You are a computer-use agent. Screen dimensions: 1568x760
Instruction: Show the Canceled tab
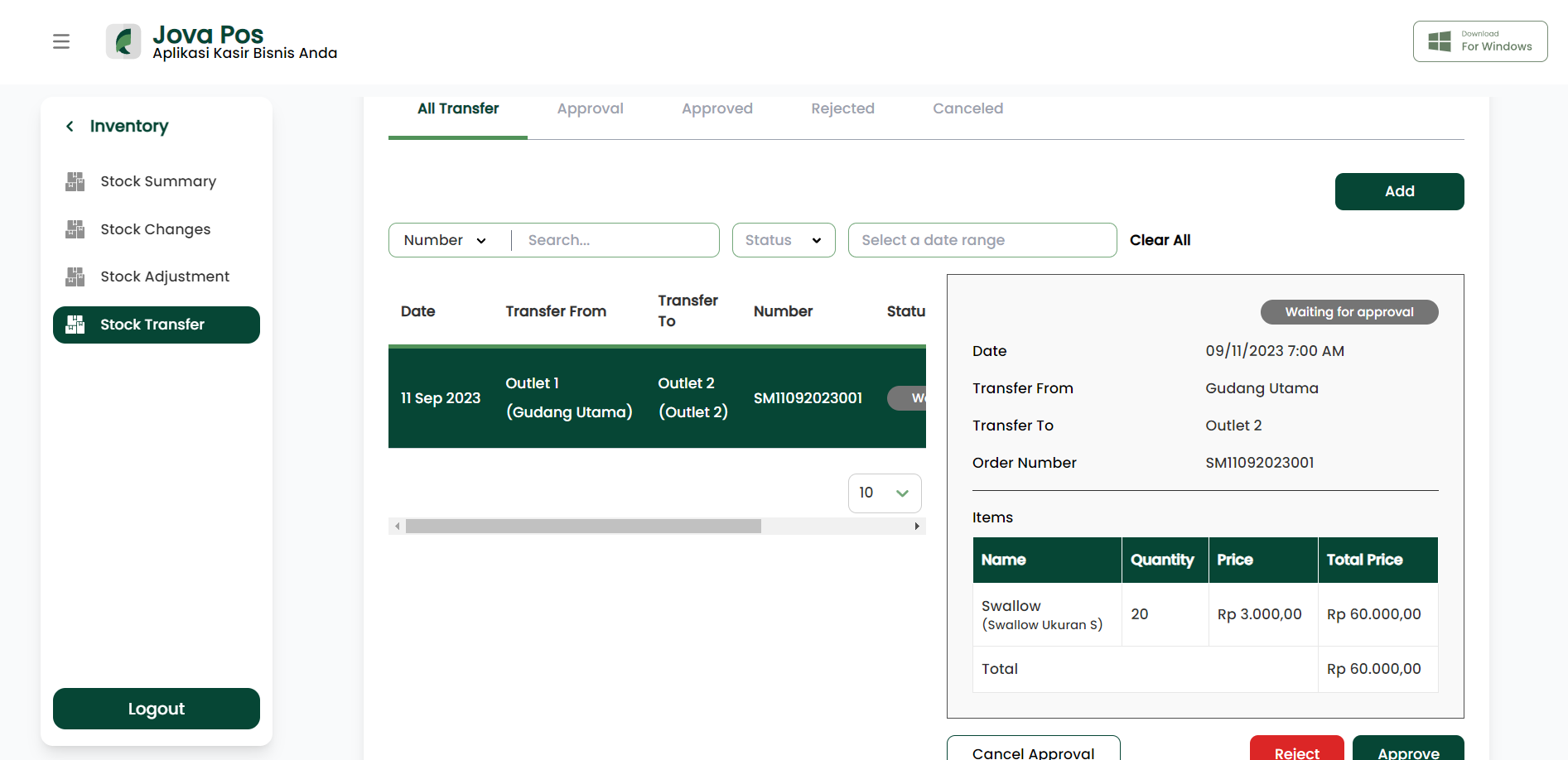point(968,109)
